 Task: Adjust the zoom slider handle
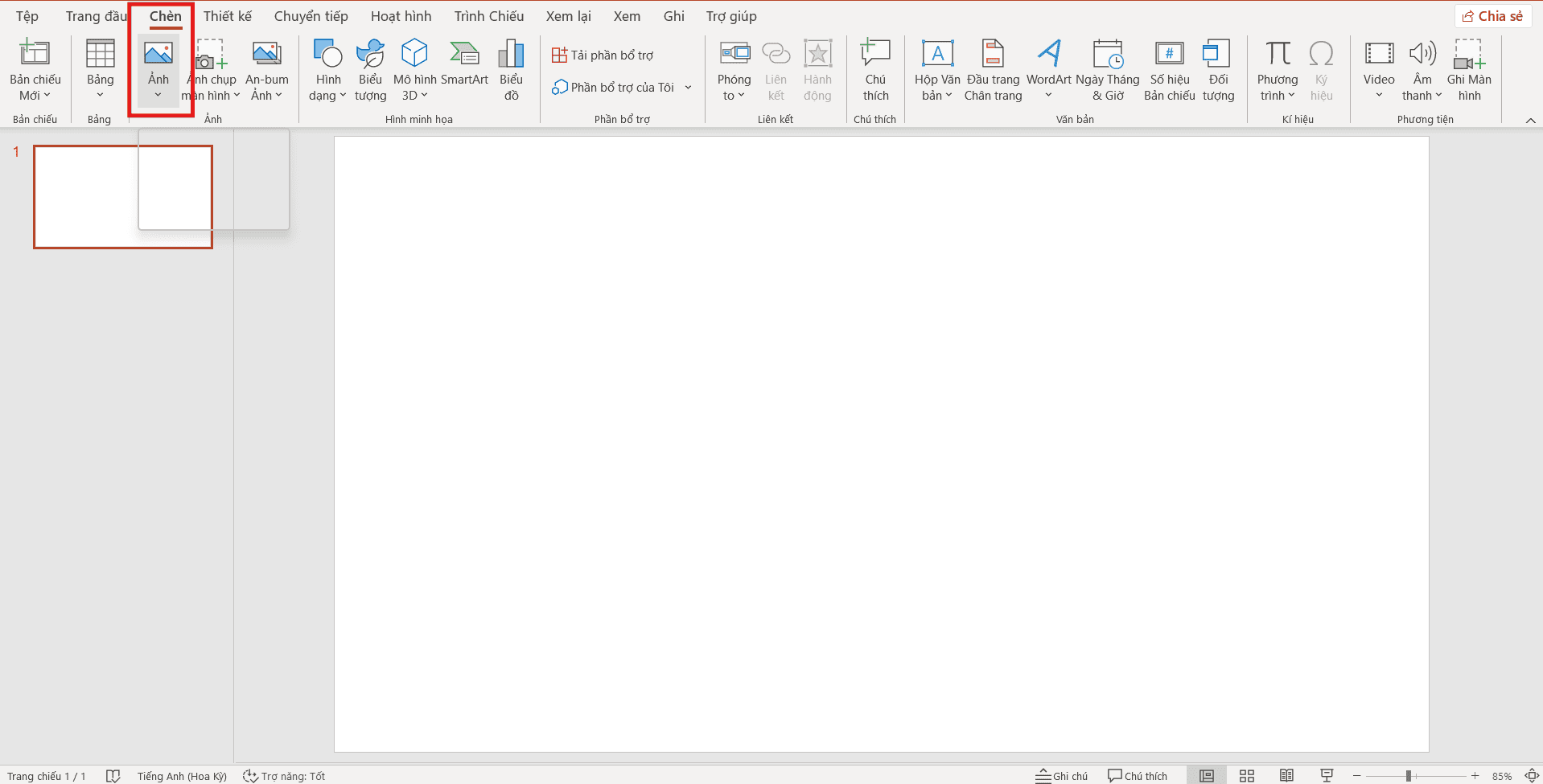1409,776
